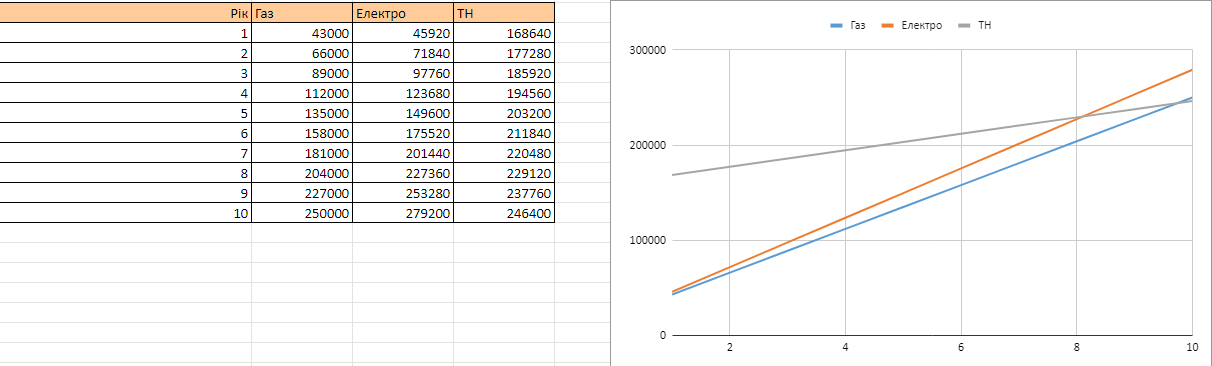1212x366 pixels.
Task: Select Рік column cell with value 3
Action: click(x=125, y=73)
